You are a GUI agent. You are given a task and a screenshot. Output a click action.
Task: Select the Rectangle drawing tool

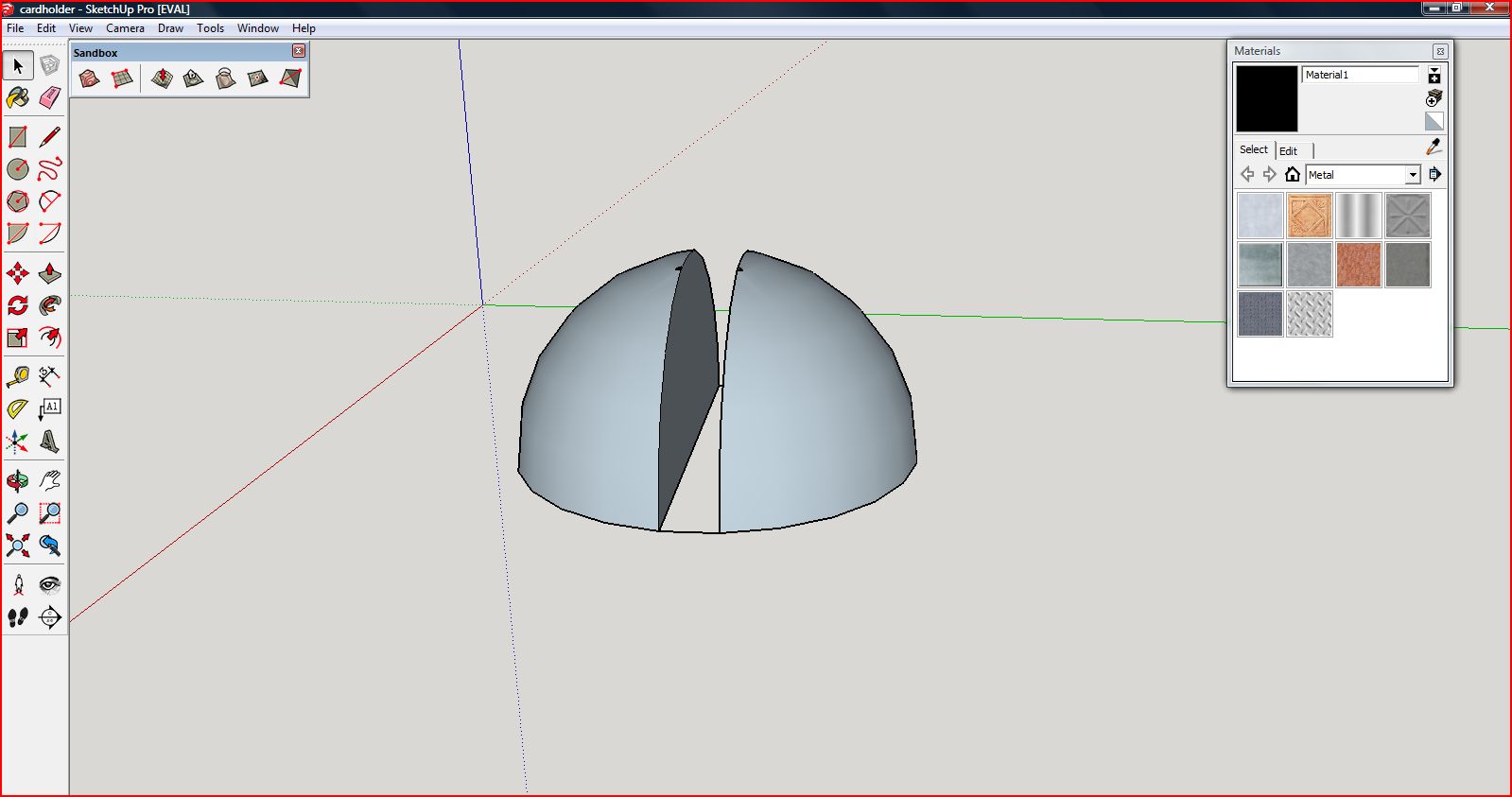[18, 137]
